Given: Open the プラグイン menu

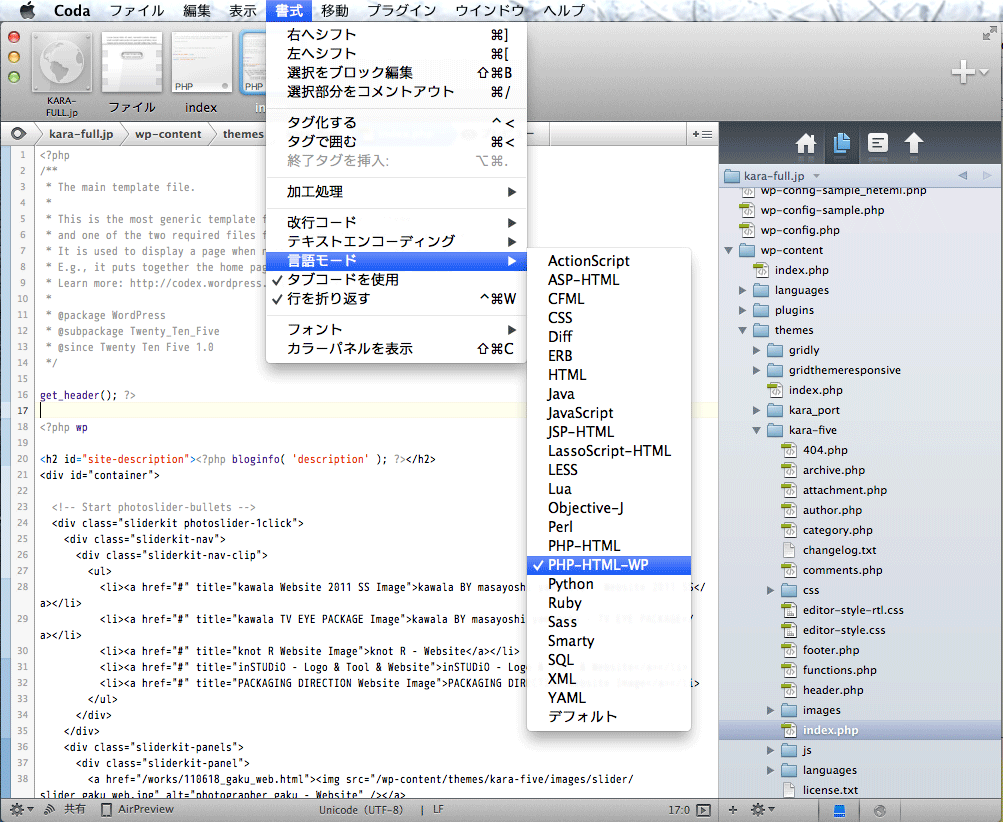Looking at the screenshot, I should [402, 10].
